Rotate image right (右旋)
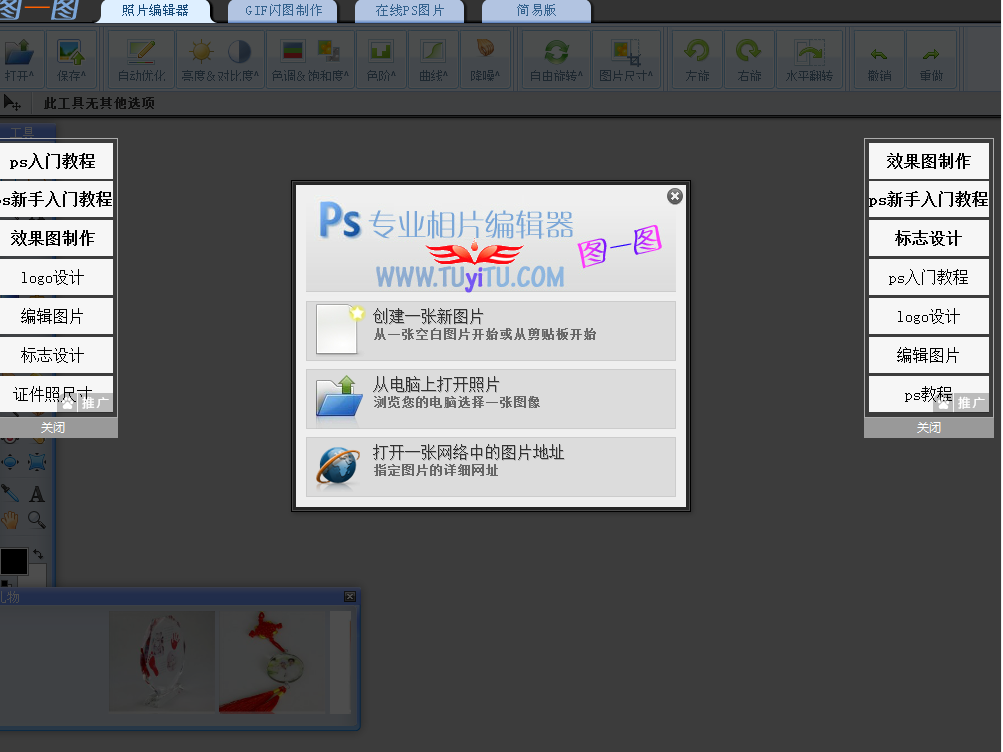 pyautogui.click(x=748, y=59)
